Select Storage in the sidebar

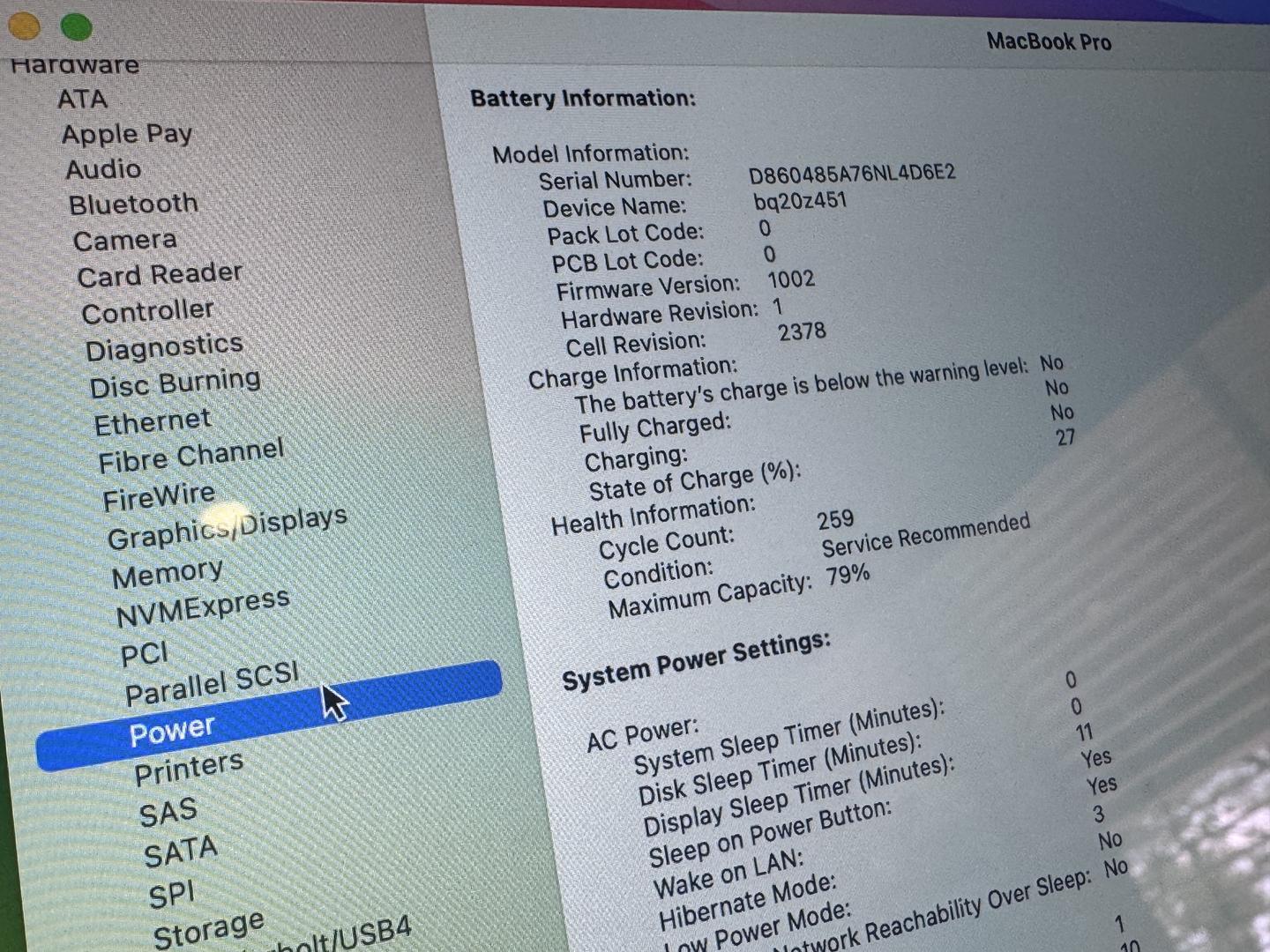[208, 931]
